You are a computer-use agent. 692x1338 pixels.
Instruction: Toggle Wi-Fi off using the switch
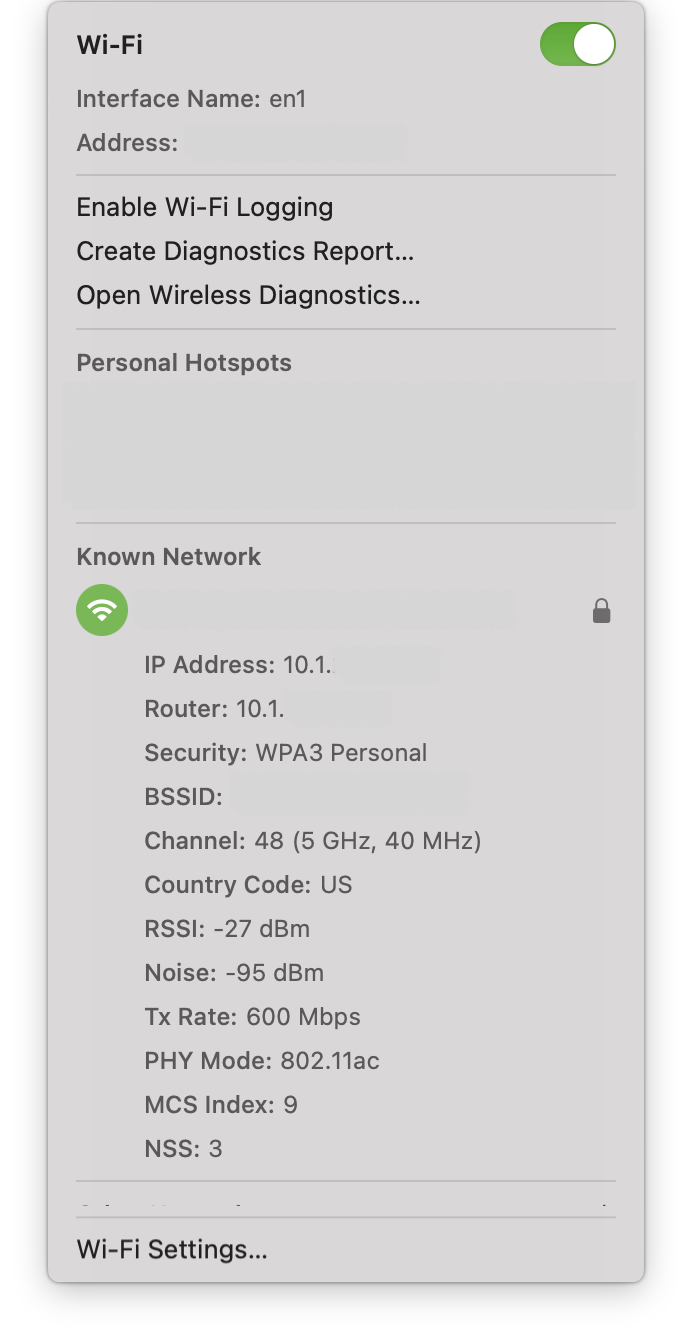click(x=578, y=44)
